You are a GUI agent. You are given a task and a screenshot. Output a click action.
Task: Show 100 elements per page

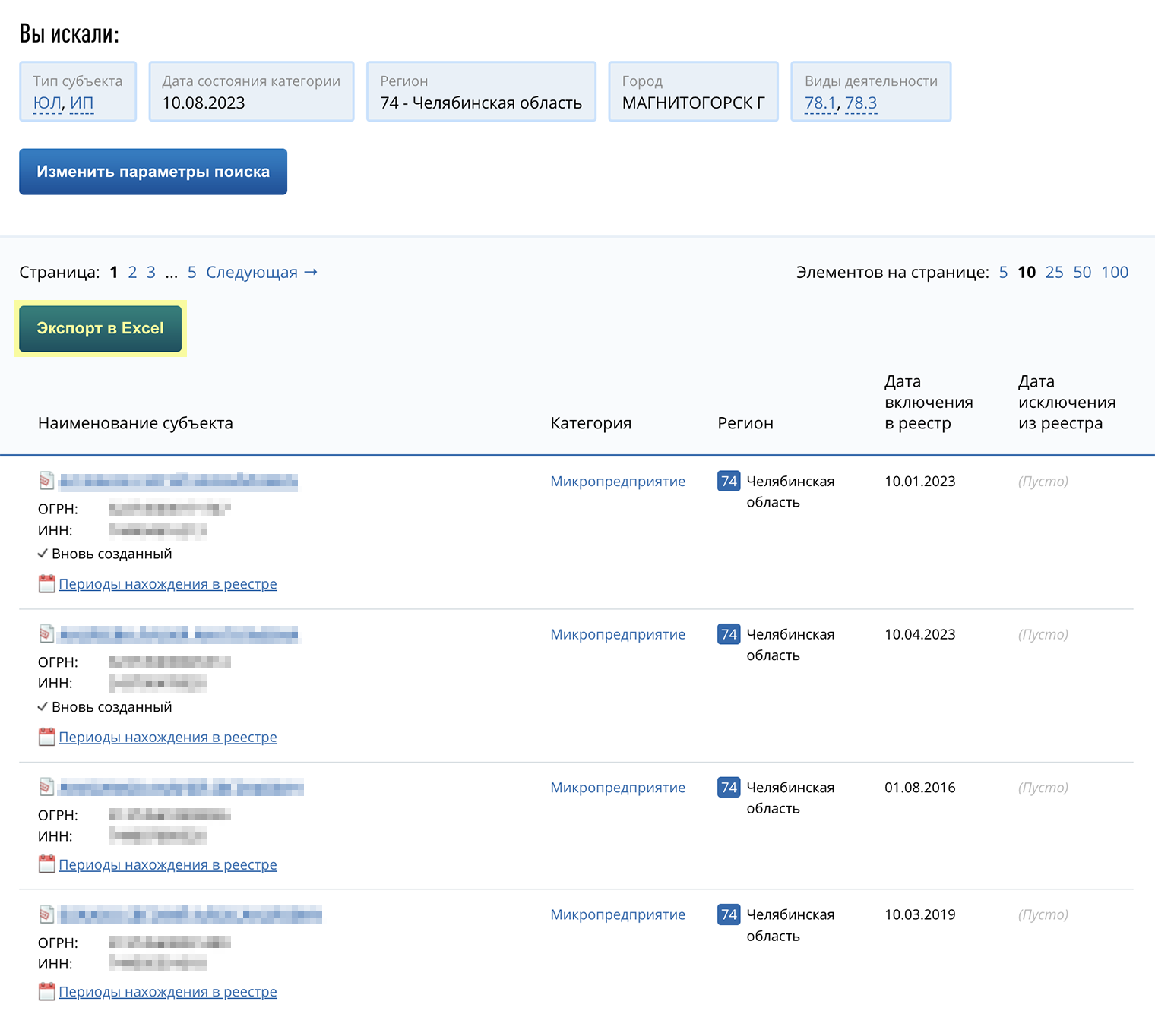pyautogui.click(x=1115, y=272)
